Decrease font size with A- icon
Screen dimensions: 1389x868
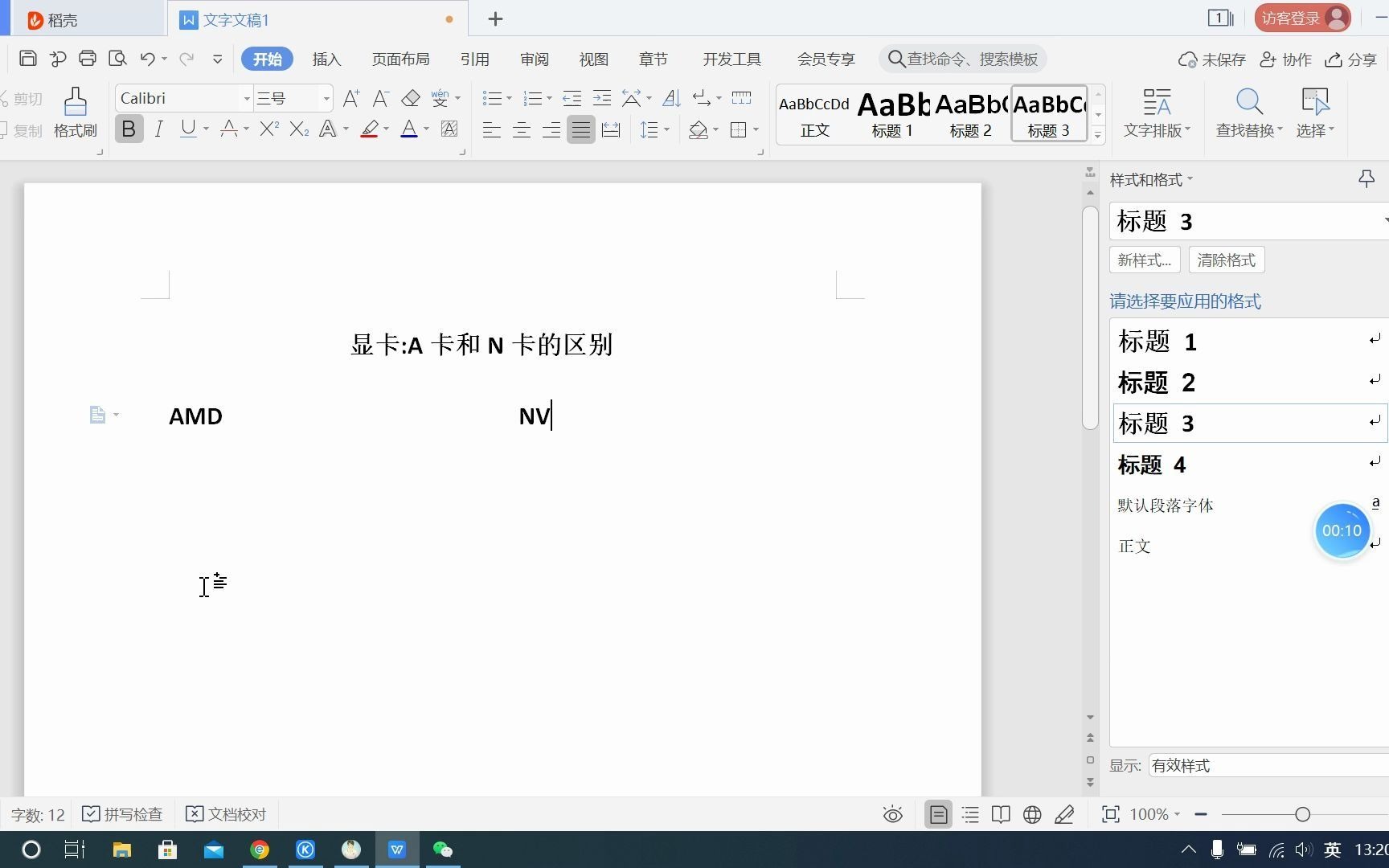tap(381, 98)
